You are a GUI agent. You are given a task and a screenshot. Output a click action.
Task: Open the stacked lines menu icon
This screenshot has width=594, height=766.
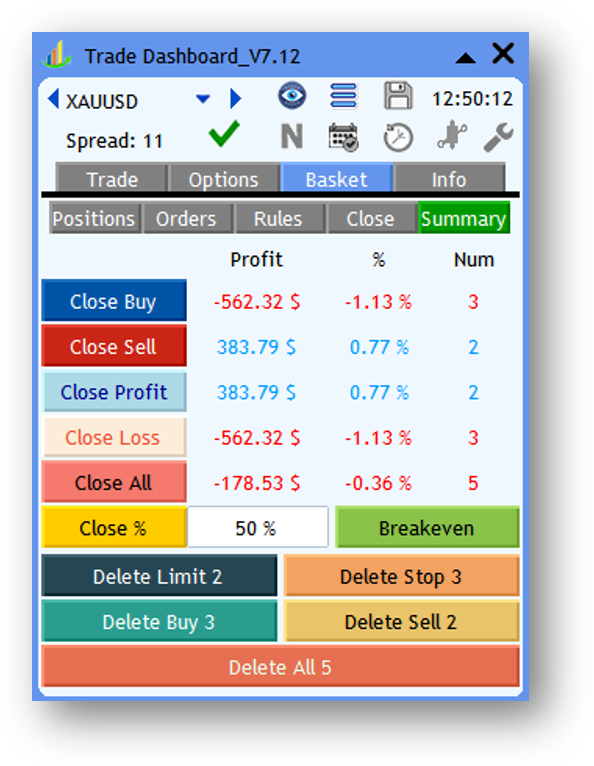click(343, 96)
